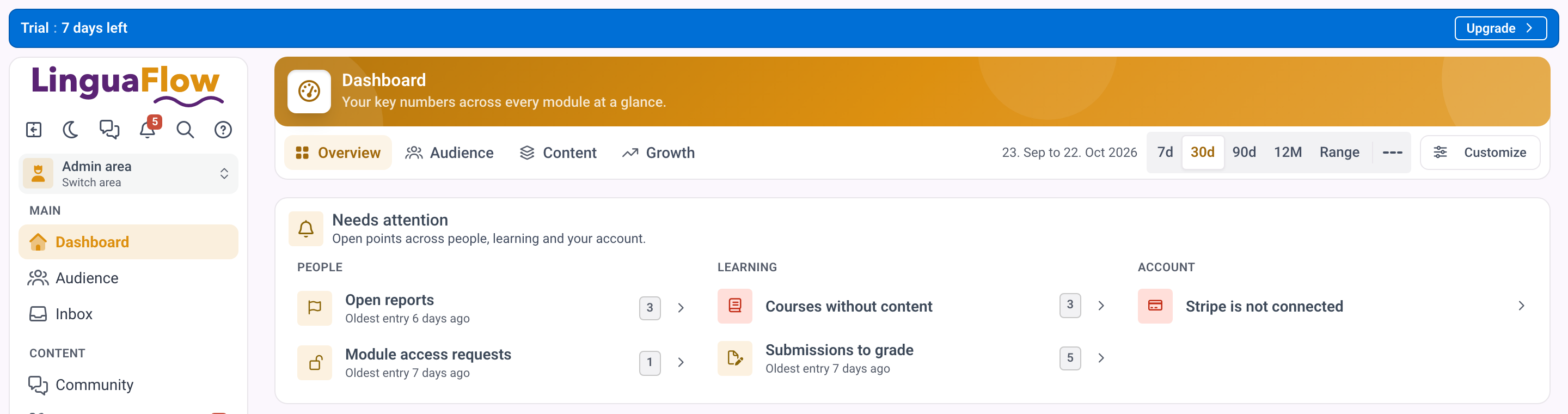Open Inbox in the sidebar
1568x414 pixels.
click(128, 314)
